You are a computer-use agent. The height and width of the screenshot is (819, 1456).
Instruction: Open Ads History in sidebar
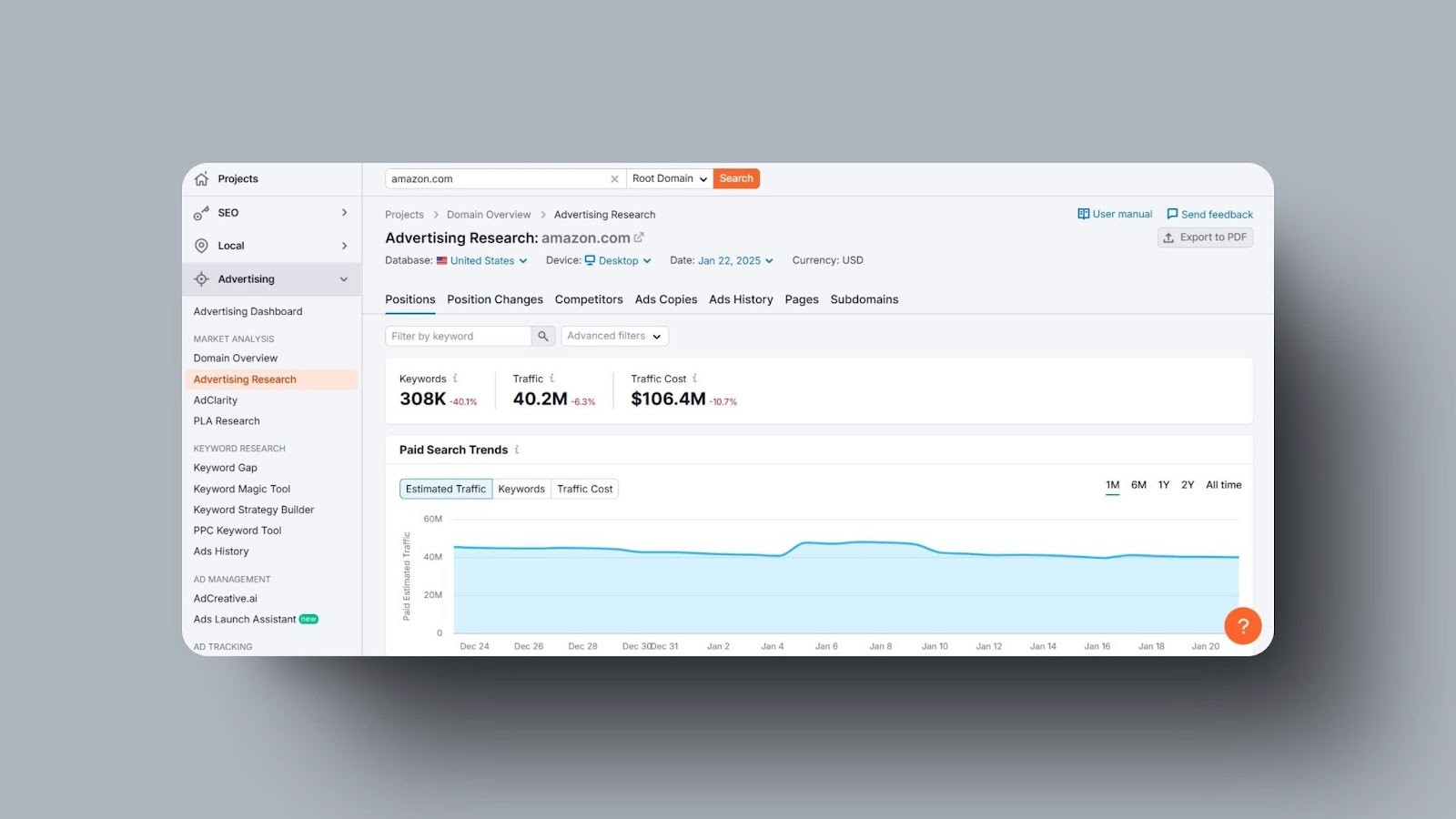point(221,551)
